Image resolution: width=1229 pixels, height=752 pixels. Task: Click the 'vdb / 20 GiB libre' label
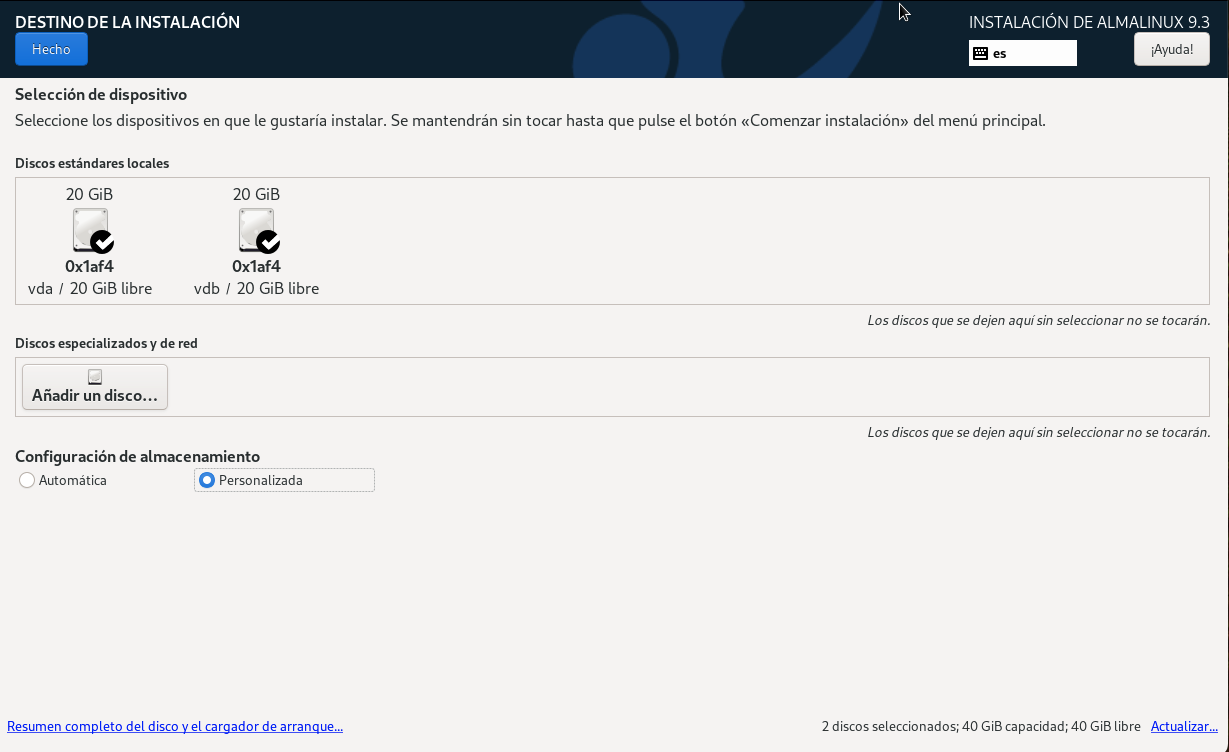(256, 289)
